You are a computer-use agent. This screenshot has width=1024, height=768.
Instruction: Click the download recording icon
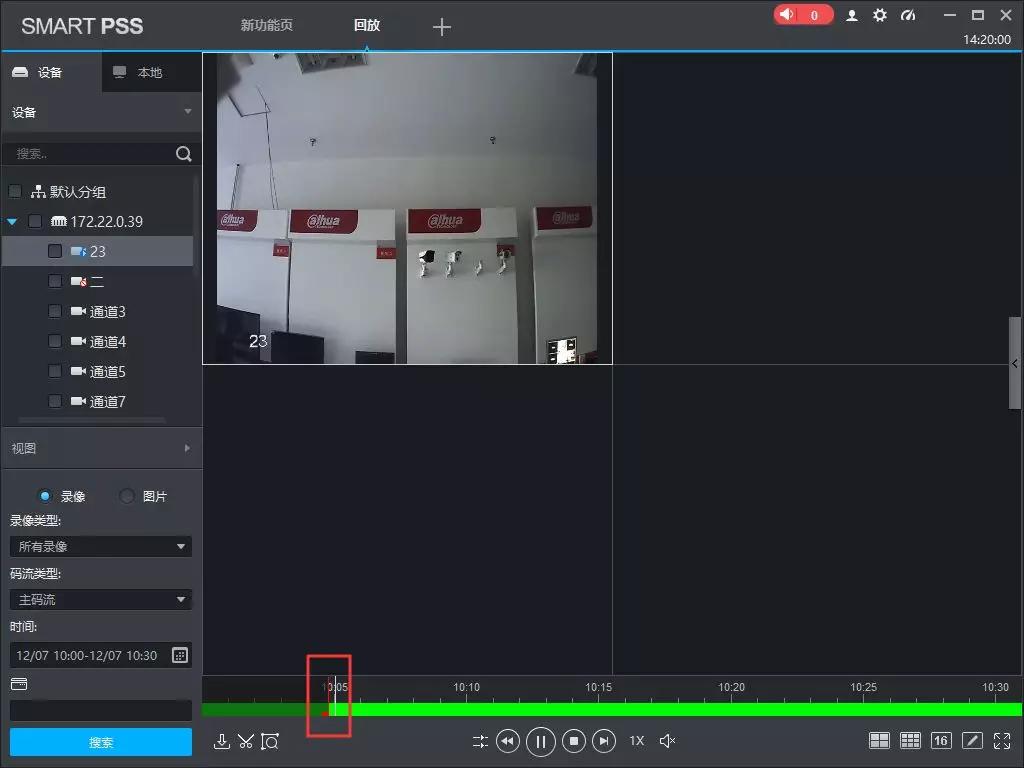tap(222, 741)
